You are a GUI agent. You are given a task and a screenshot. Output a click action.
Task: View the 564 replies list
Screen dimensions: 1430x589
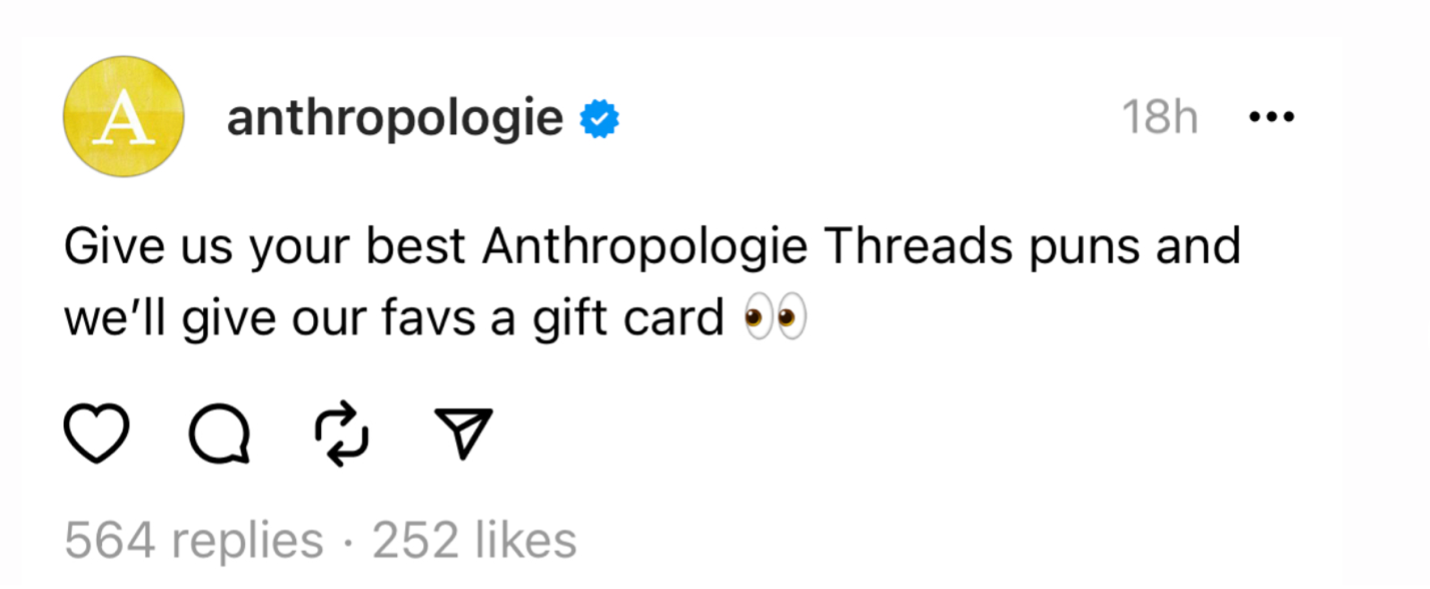point(194,541)
